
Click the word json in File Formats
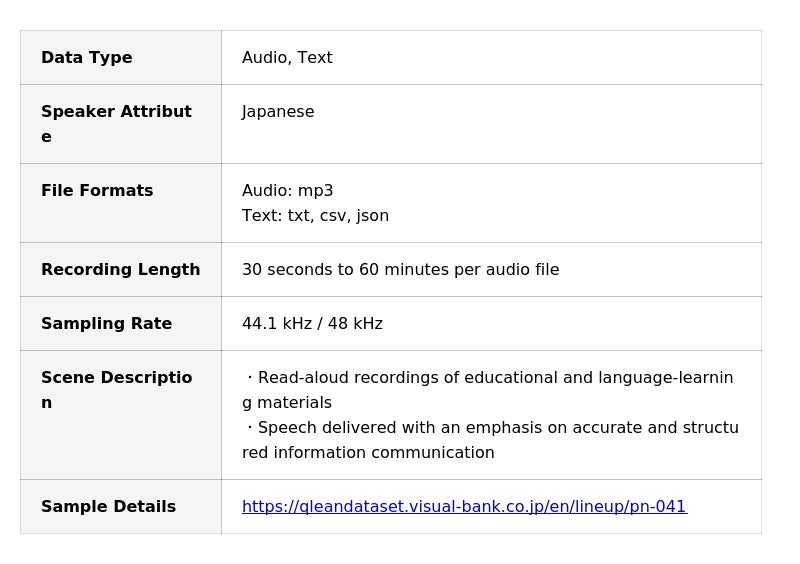coord(373,216)
